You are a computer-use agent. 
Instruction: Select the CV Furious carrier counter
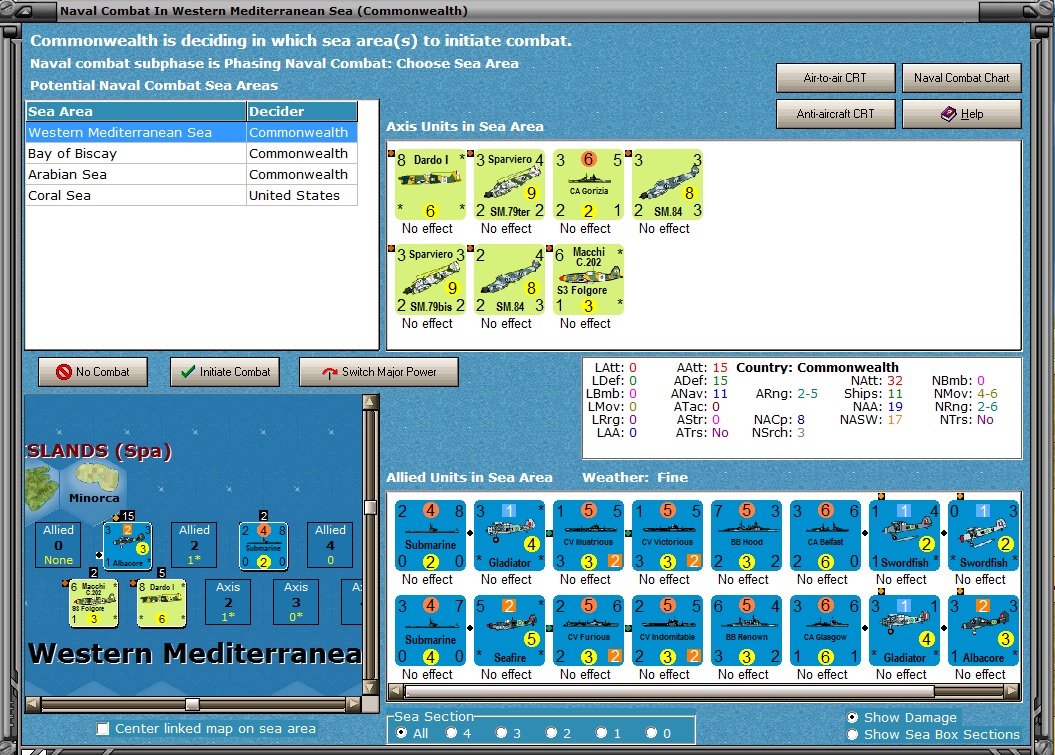588,630
